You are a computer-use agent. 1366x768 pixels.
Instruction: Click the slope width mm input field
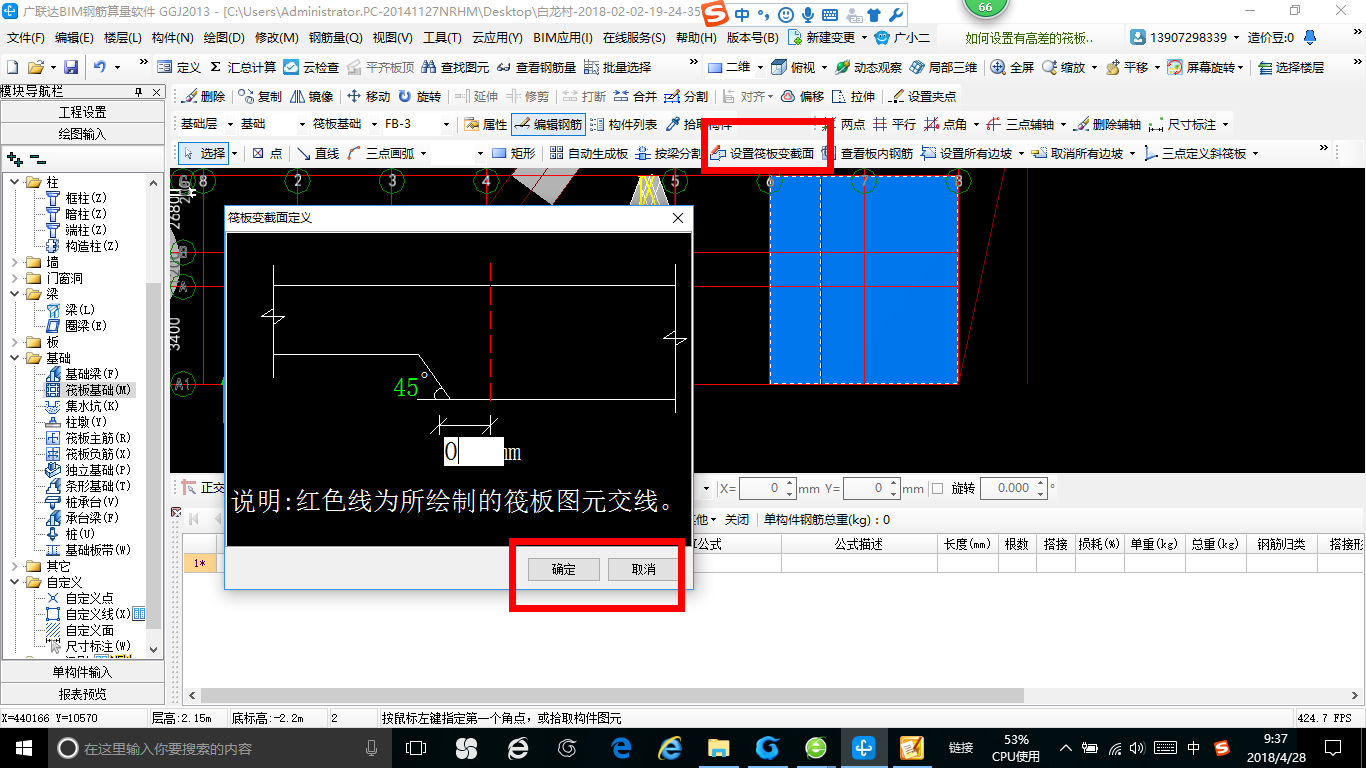click(x=473, y=452)
